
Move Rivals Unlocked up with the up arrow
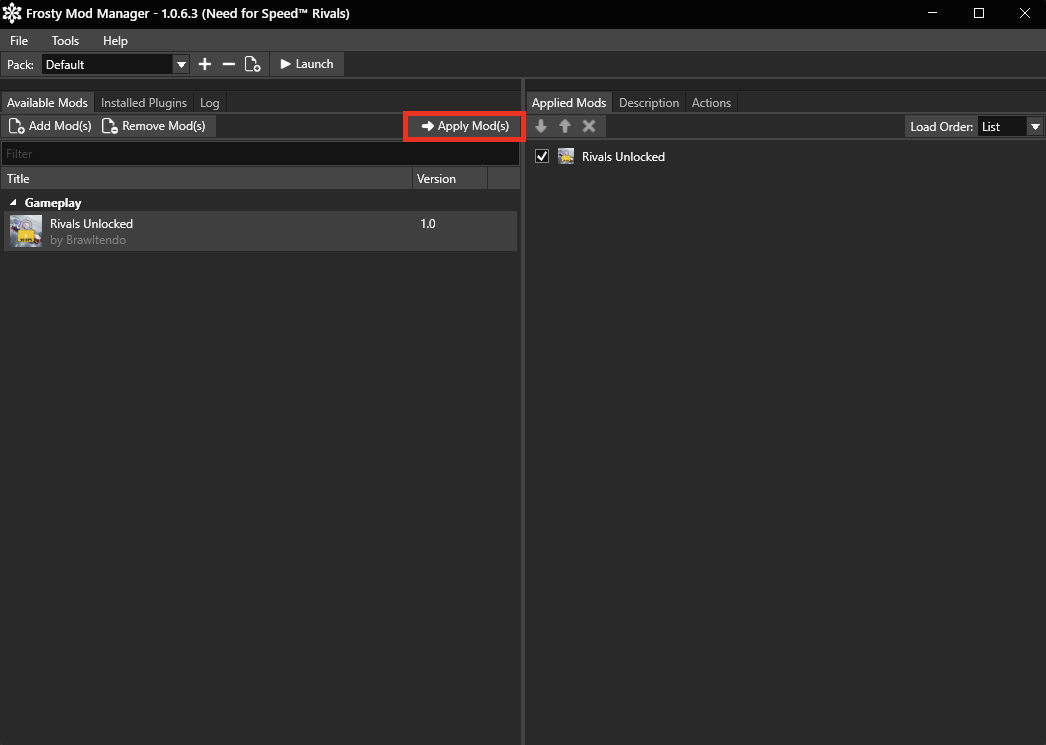point(565,126)
